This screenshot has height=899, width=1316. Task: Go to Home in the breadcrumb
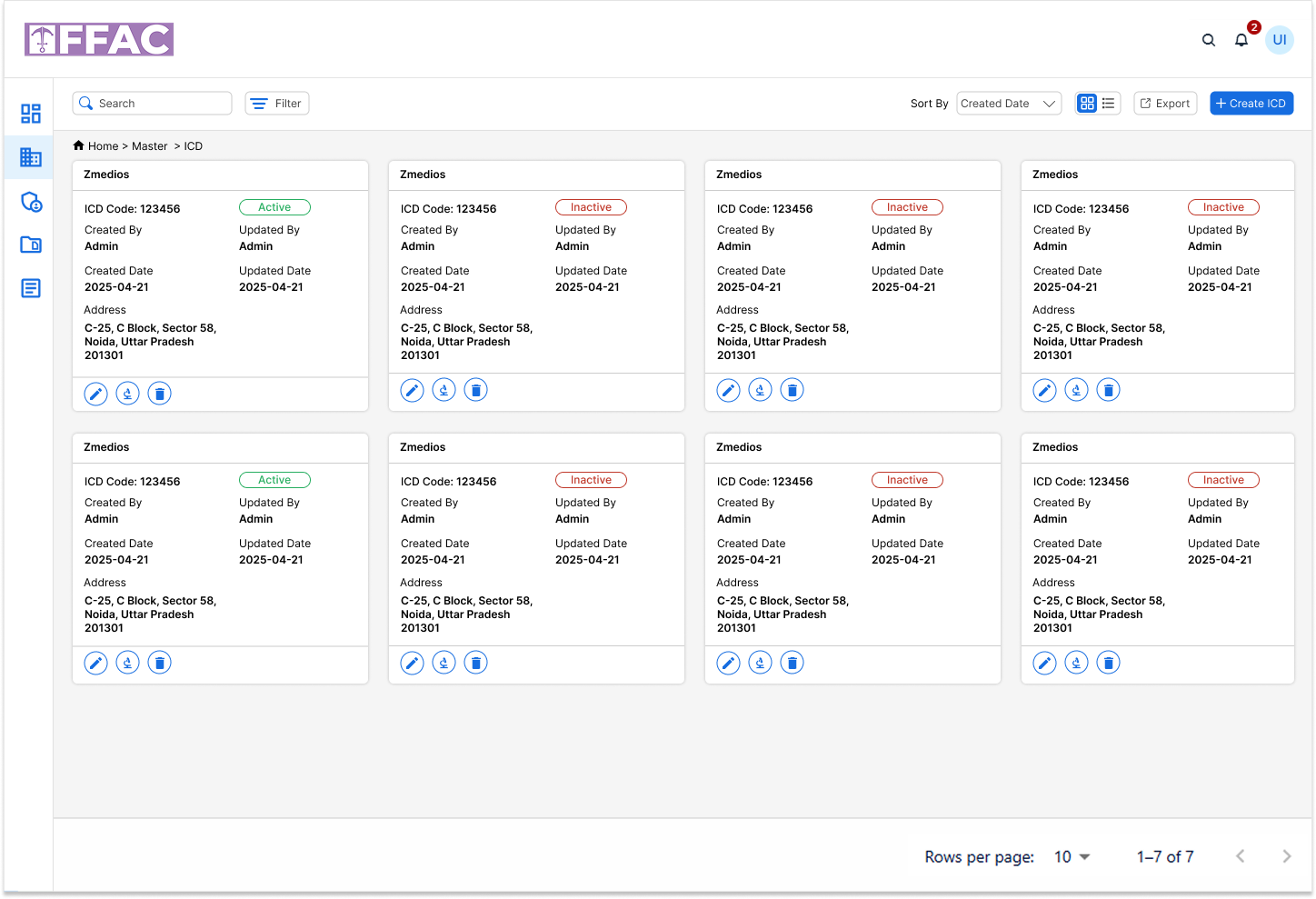point(103,146)
